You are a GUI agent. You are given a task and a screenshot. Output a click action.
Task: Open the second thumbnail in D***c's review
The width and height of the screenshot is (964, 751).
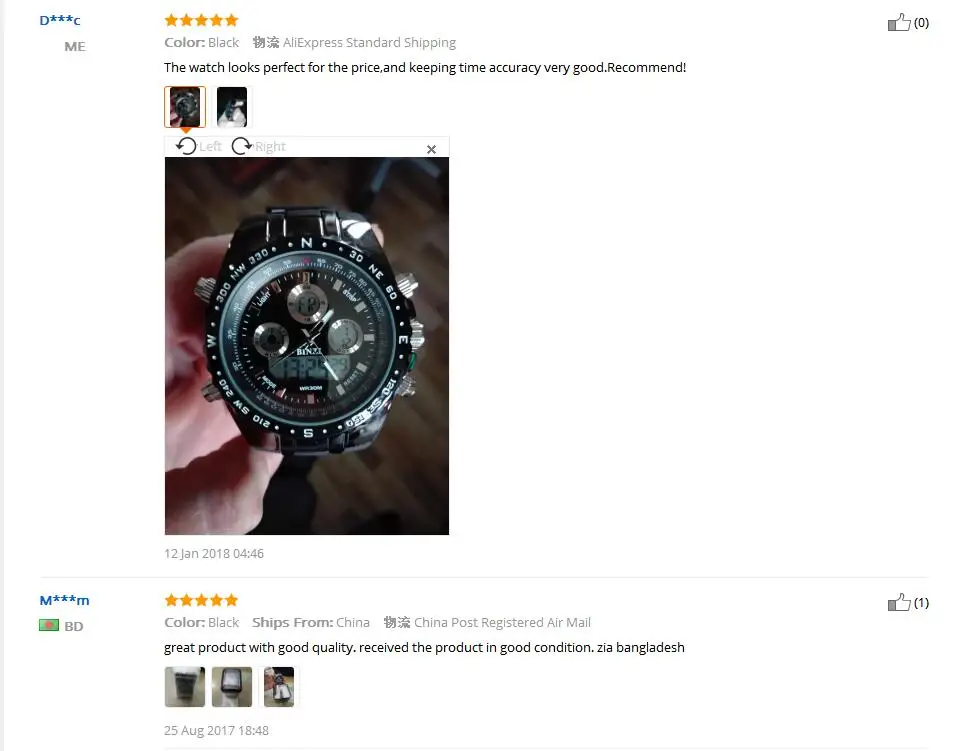coord(232,107)
